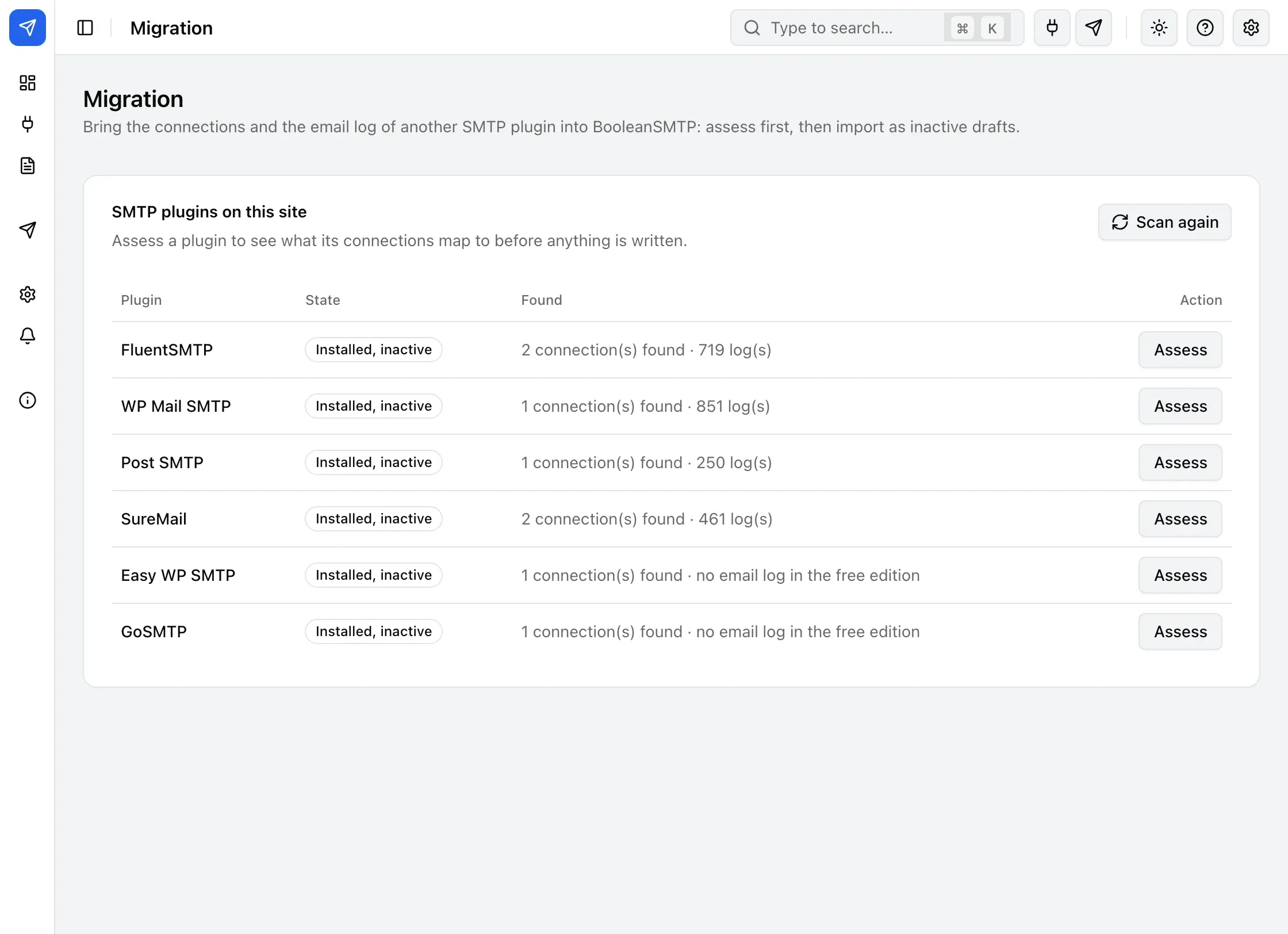The height and width of the screenshot is (934, 1288).
Task: Click '2 connection(s) found · 461 log(s)' text
Action: pyautogui.click(x=647, y=519)
